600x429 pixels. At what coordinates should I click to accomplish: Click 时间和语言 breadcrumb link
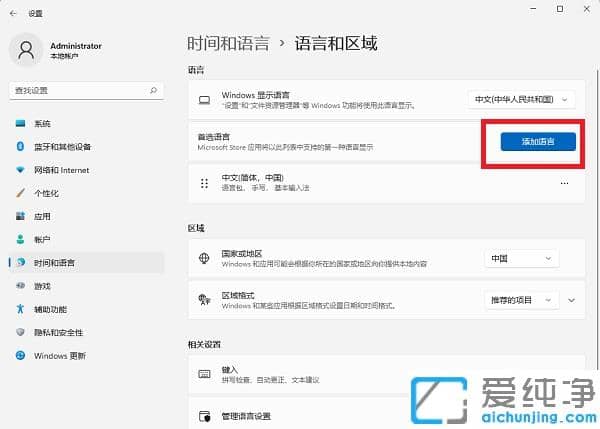tap(229, 43)
